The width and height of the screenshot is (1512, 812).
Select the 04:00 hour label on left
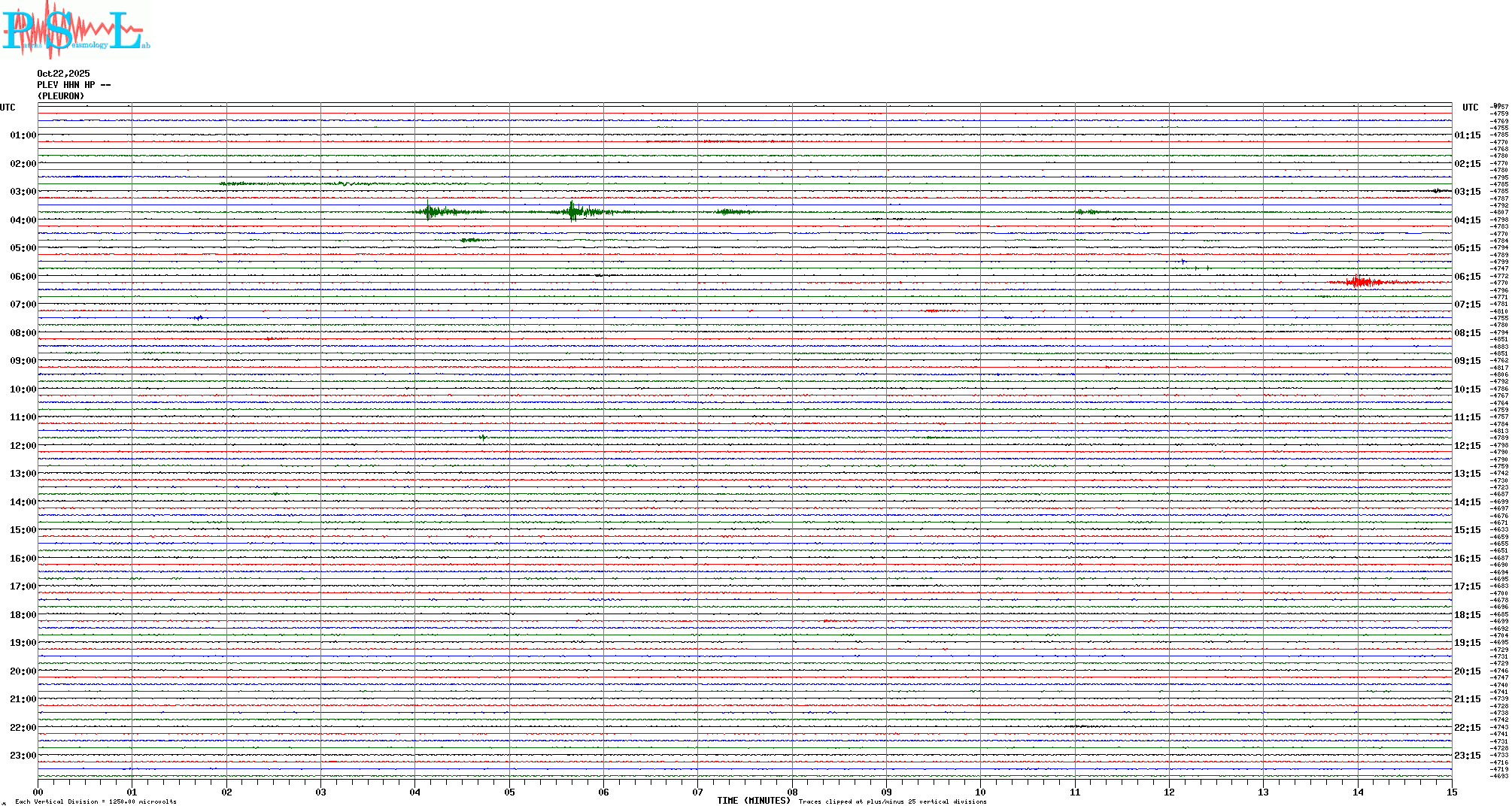tap(23, 220)
